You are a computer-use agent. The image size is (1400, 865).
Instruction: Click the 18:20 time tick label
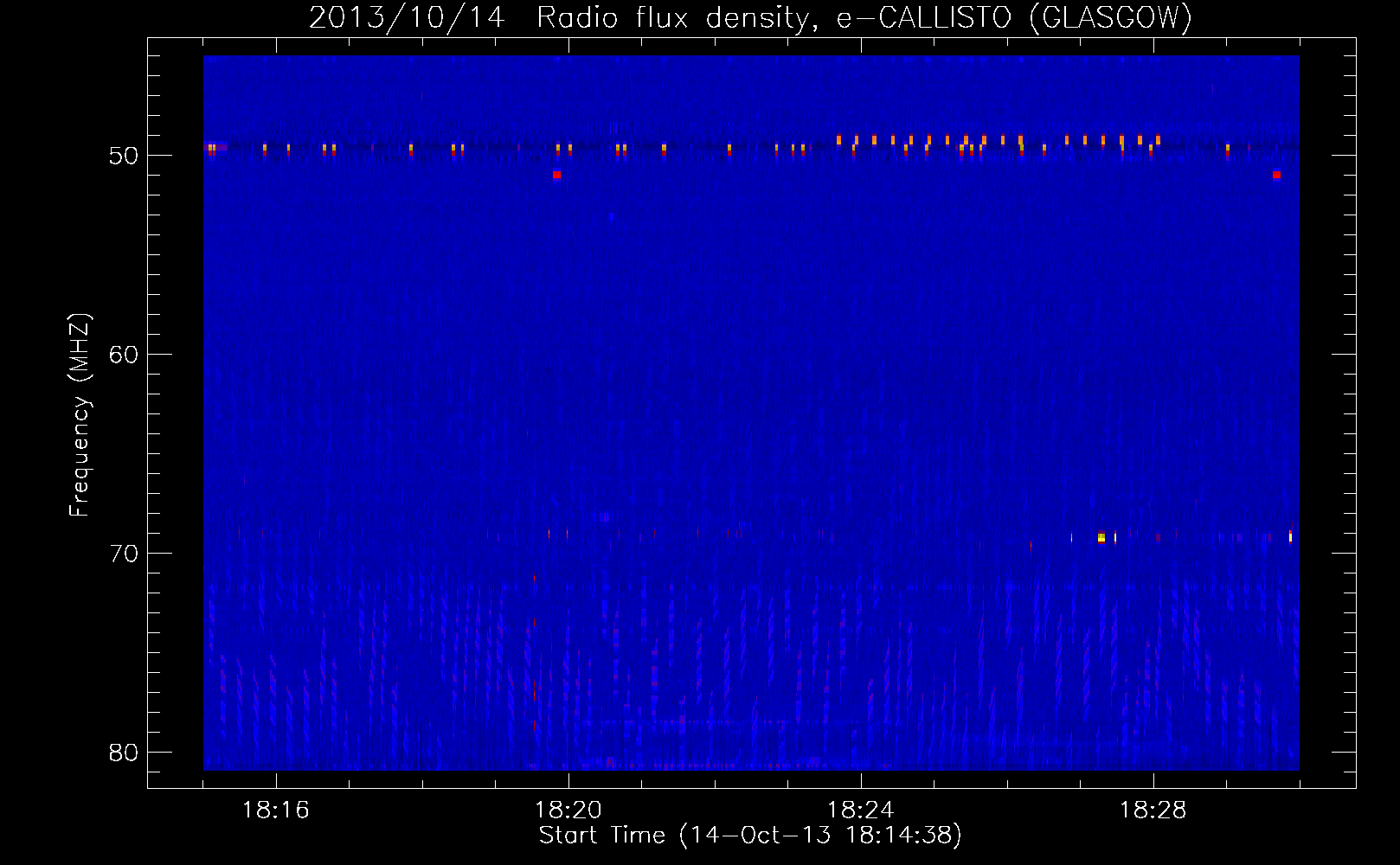[x=568, y=811]
